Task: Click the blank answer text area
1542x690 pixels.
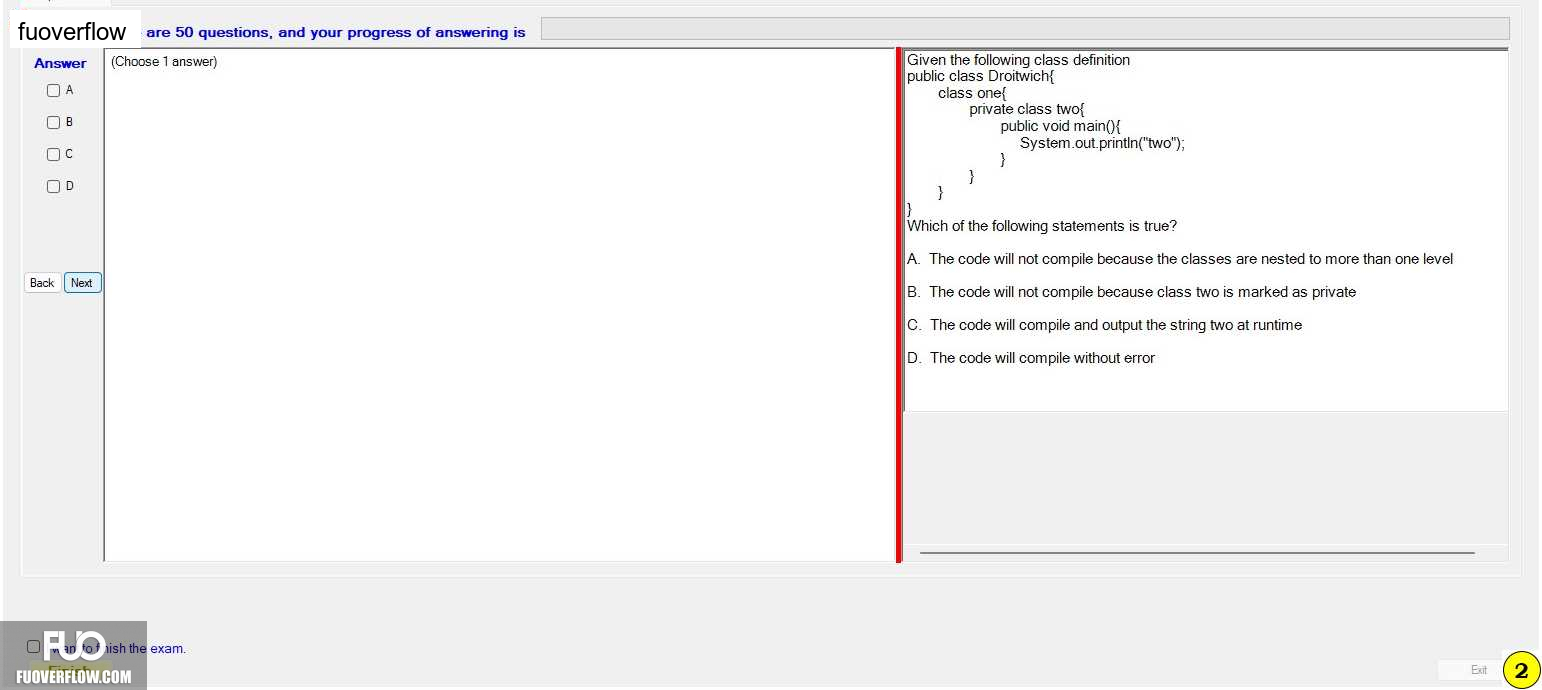Action: point(500,305)
